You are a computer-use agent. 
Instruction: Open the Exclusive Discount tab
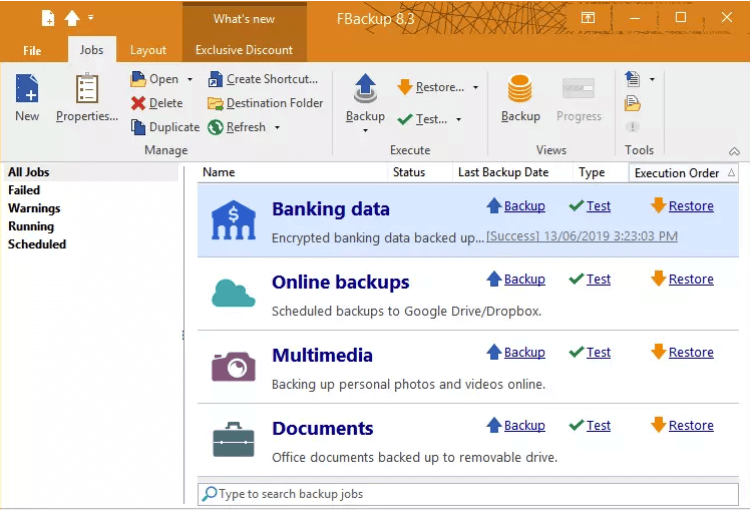click(244, 50)
